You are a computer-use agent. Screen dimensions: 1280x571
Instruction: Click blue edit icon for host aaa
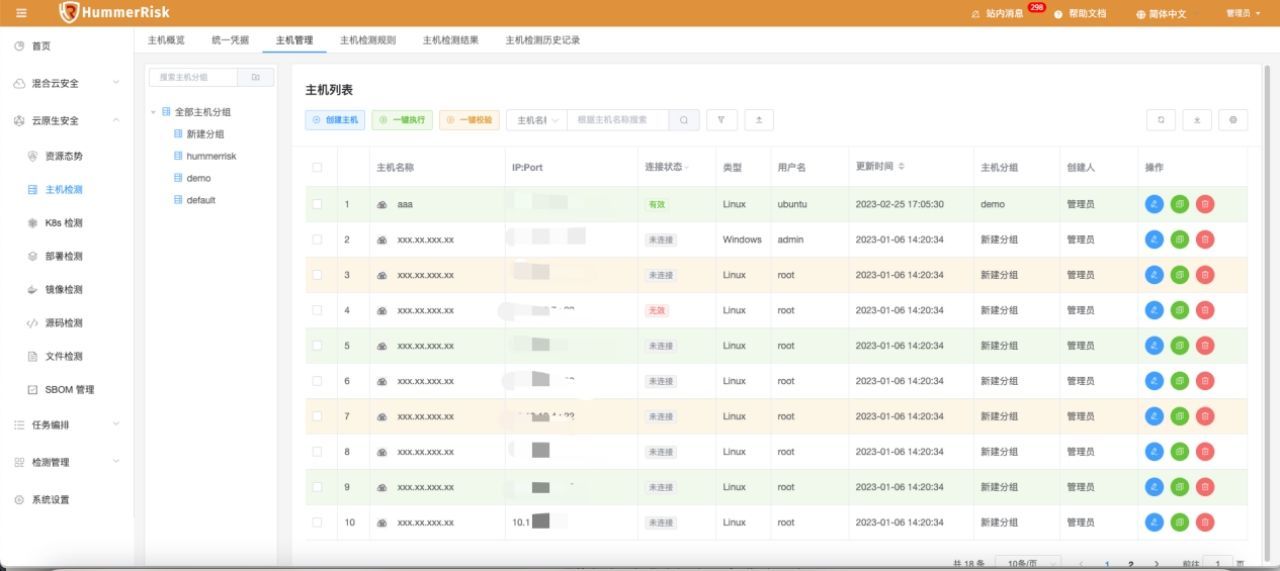click(1154, 204)
